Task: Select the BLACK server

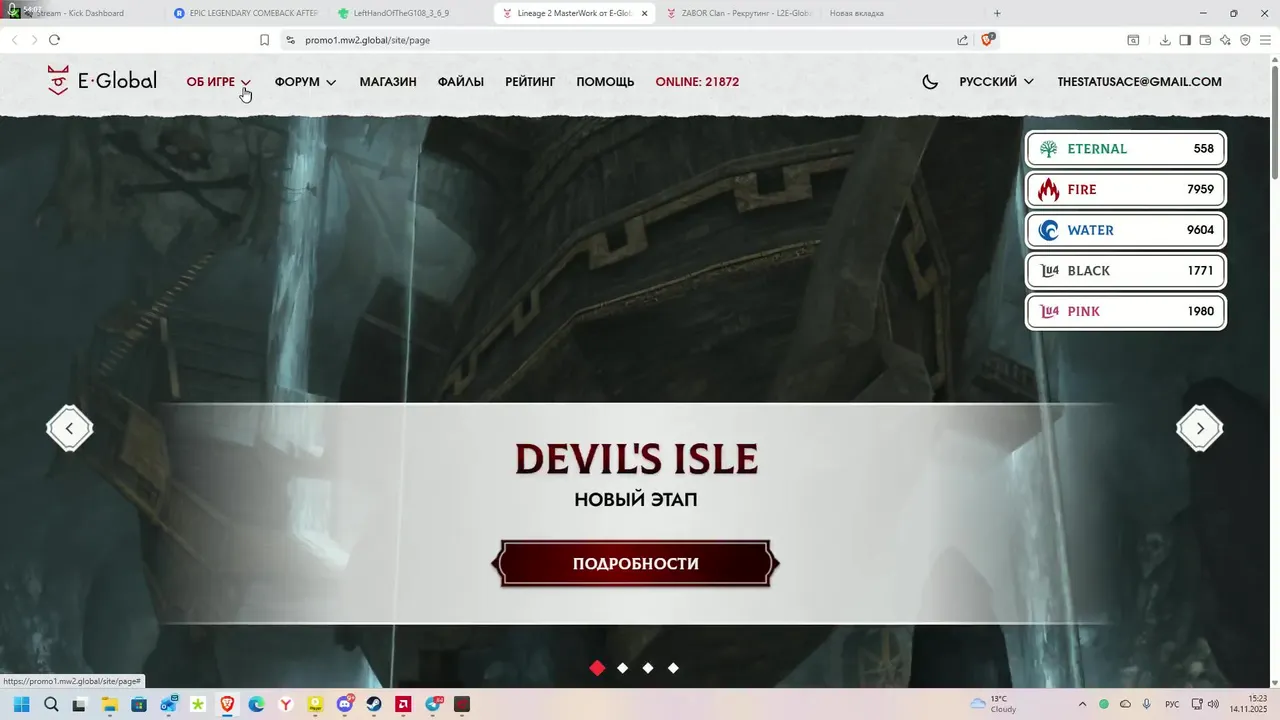Action: click(1126, 271)
